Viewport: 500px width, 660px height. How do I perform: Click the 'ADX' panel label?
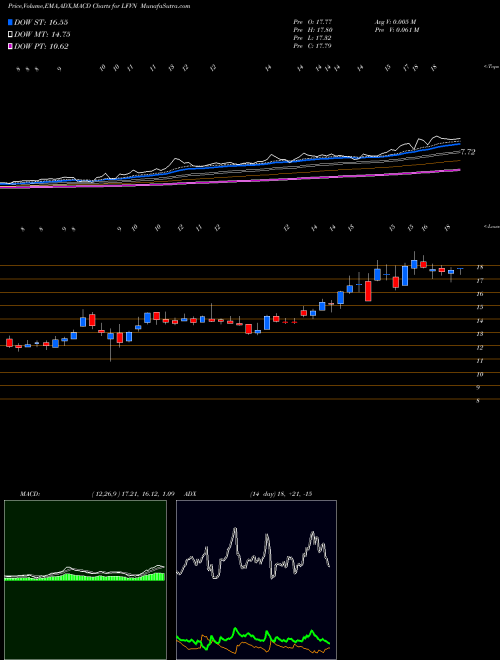click(x=190, y=494)
